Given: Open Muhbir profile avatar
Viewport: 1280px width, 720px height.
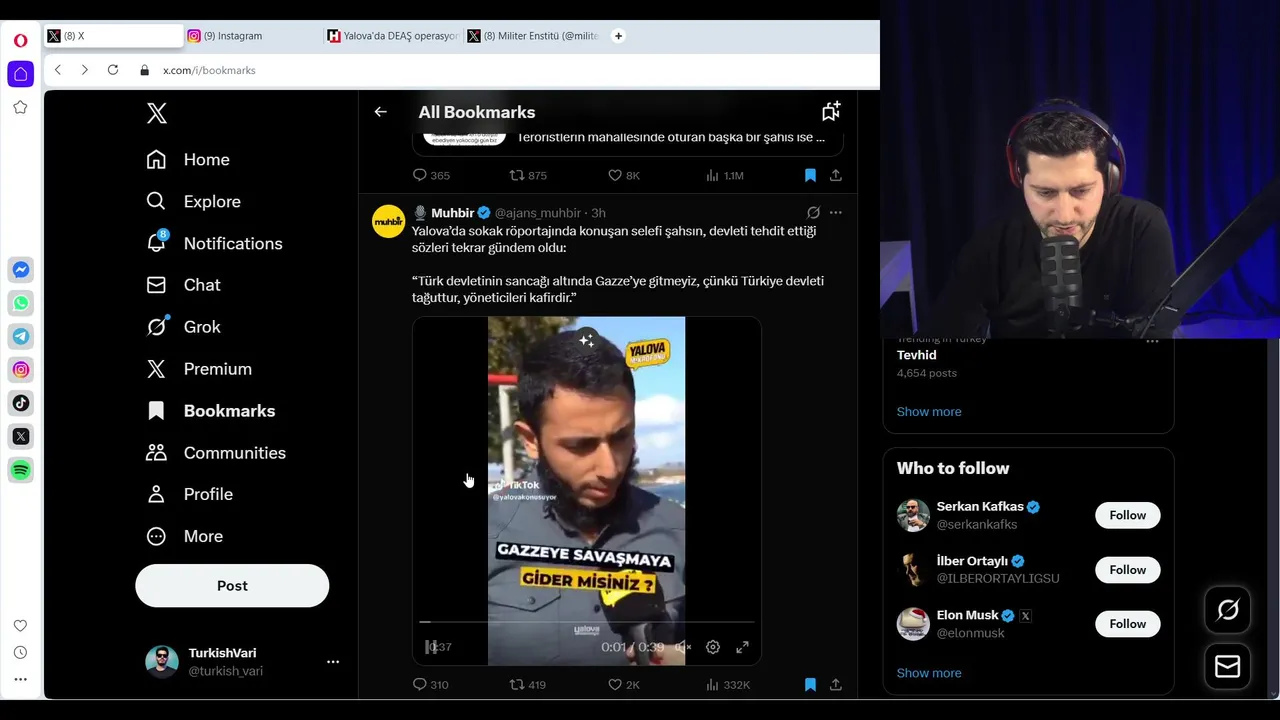Looking at the screenshot, I should pos(389,222).
